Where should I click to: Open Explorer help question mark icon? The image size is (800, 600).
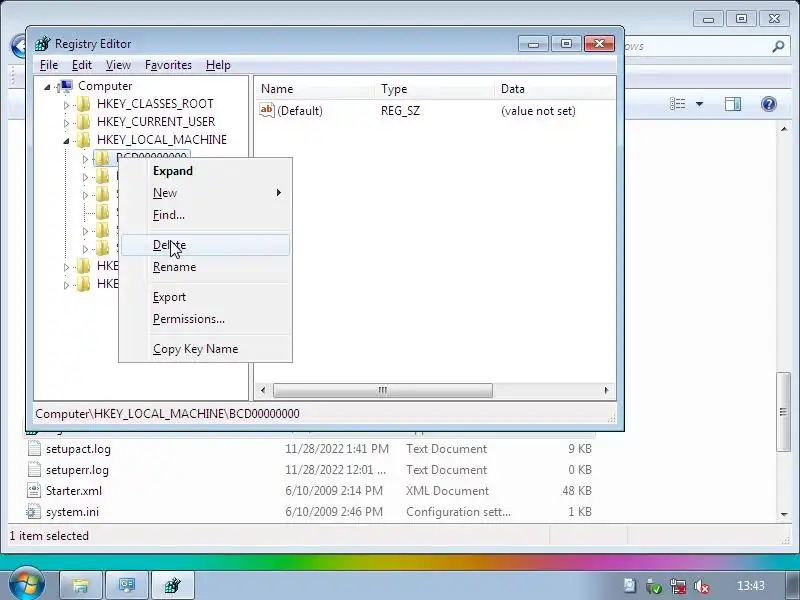pyautogui.click(x=768, y=104)
